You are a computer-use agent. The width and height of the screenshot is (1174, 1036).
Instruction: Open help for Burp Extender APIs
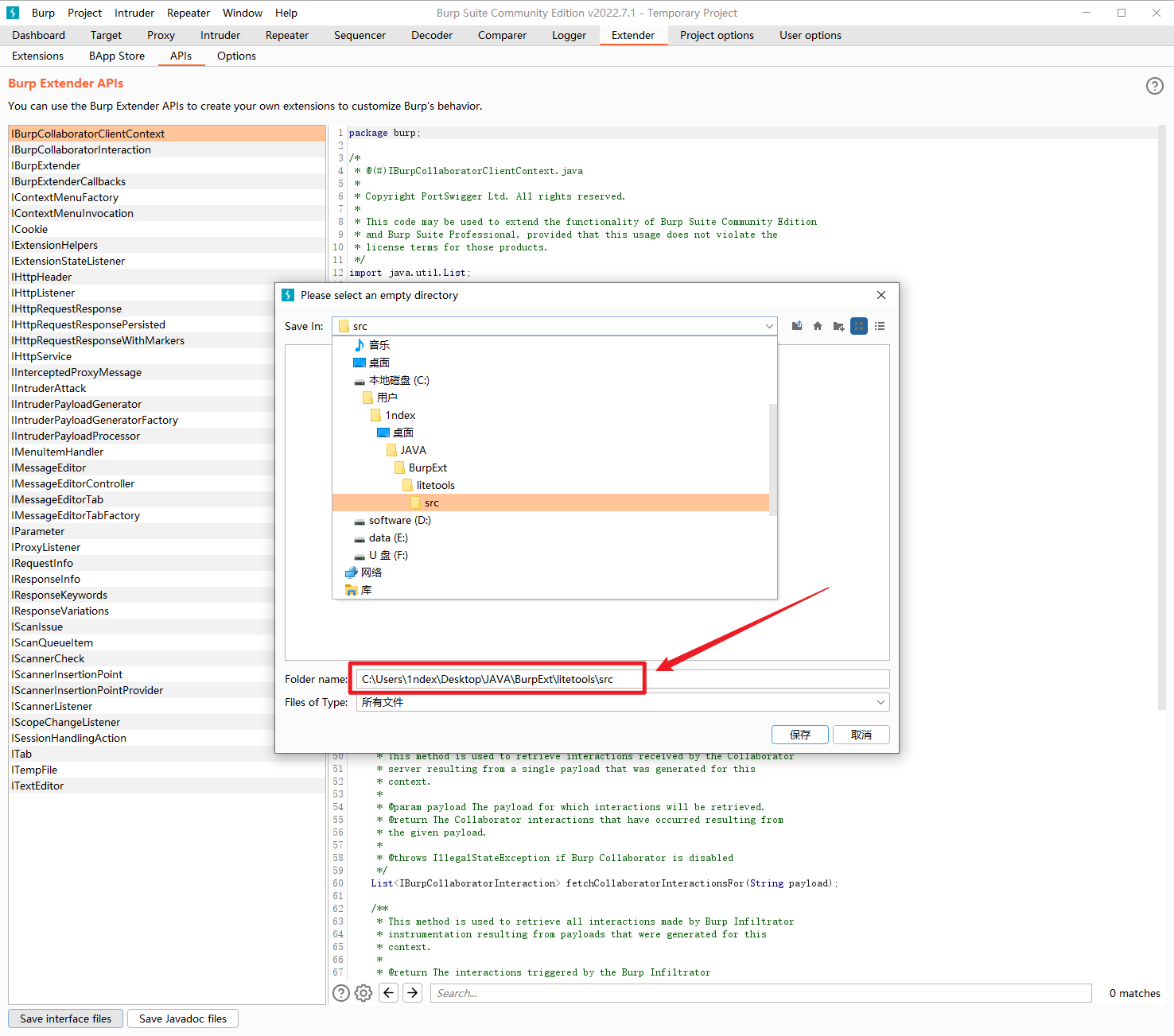[1155, 86]
